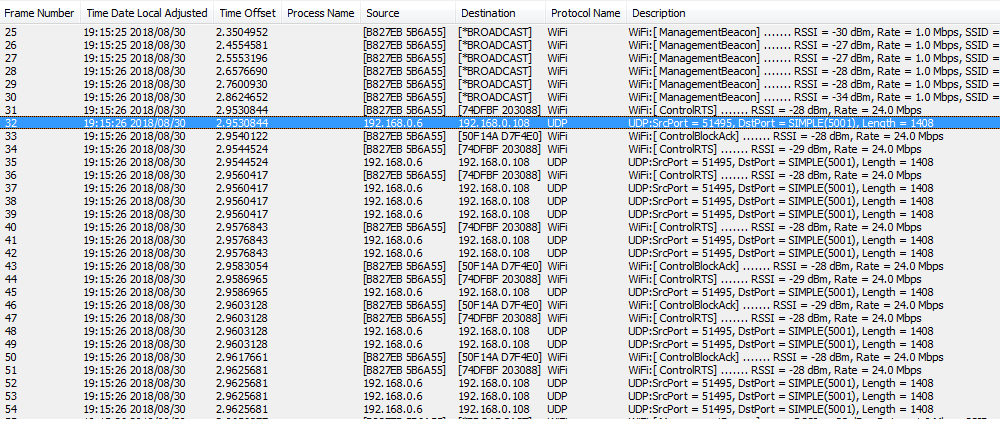
Task: Click the Time Date Local Adjusted column header
Action: pyautogui.click(x=146, y=13)
